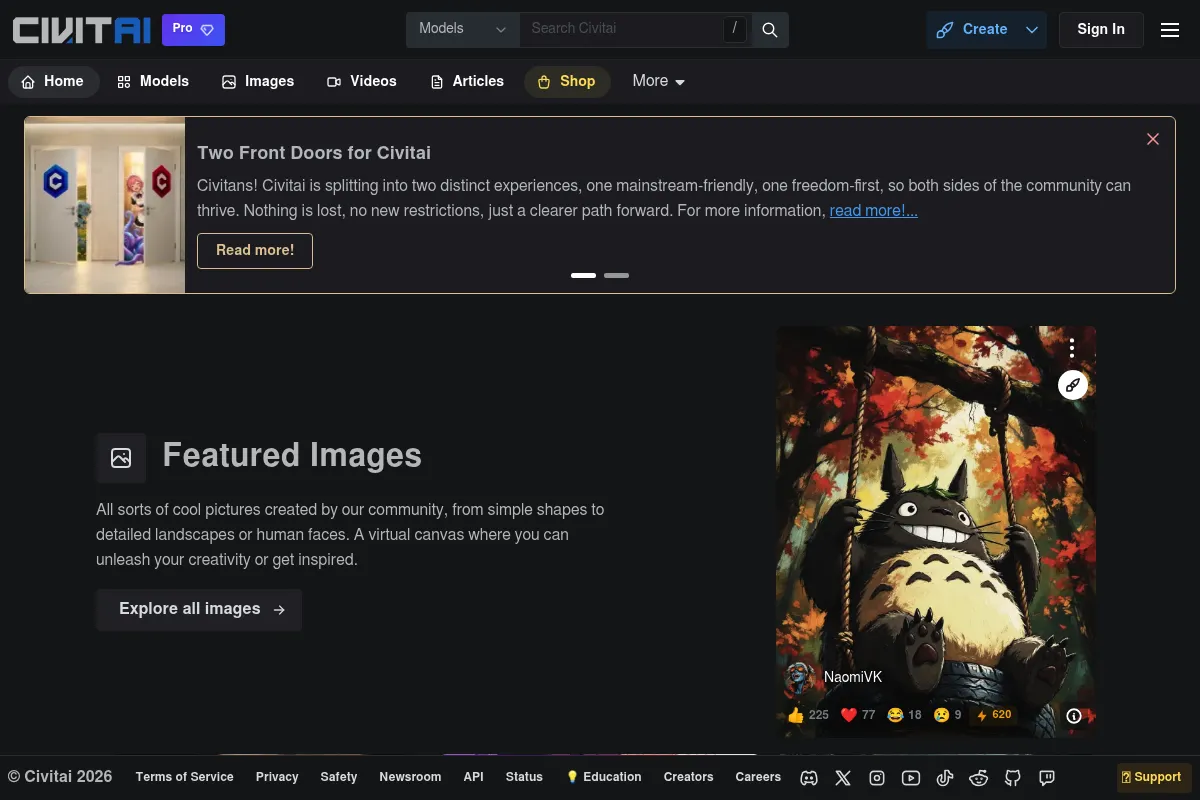
Task: Click the Featured Images section icon
Action: coord(121,458)
